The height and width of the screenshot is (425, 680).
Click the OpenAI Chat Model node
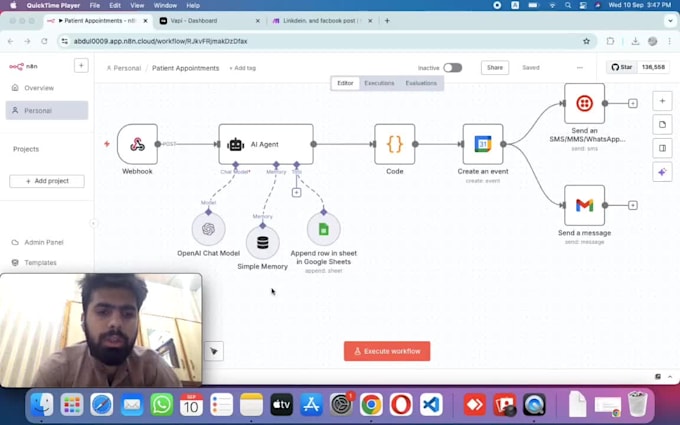[208, 229]
